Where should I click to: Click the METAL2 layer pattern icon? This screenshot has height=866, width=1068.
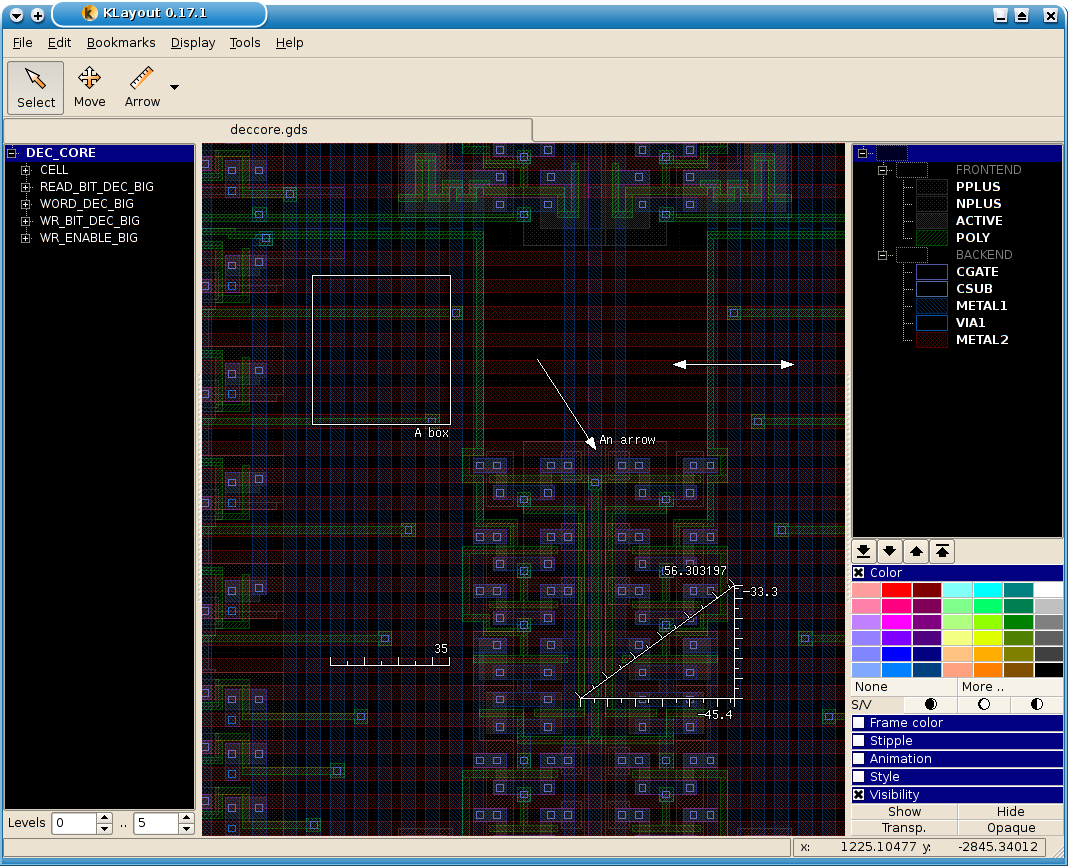[x=932, y=340]
